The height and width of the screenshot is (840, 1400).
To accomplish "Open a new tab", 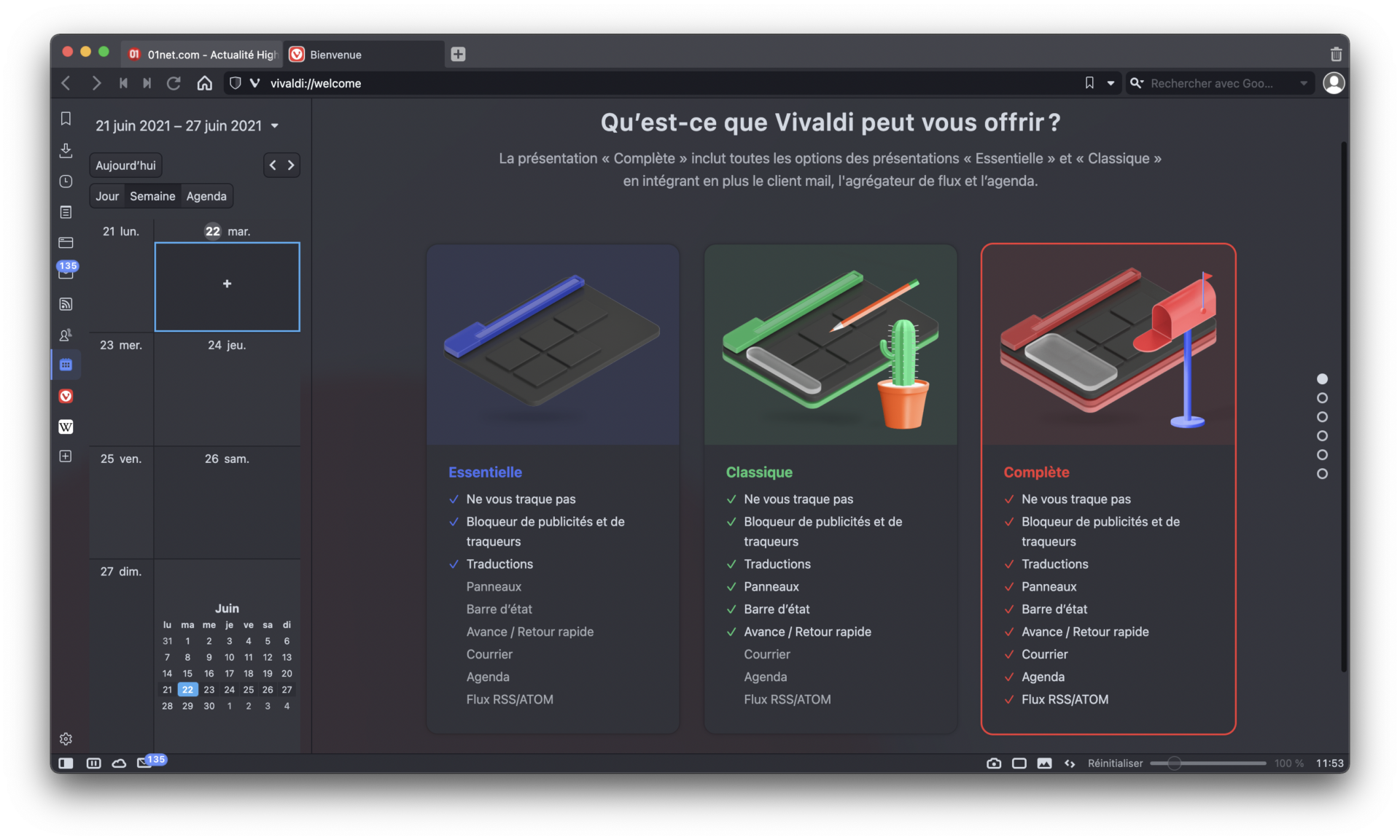I will 458,54.
